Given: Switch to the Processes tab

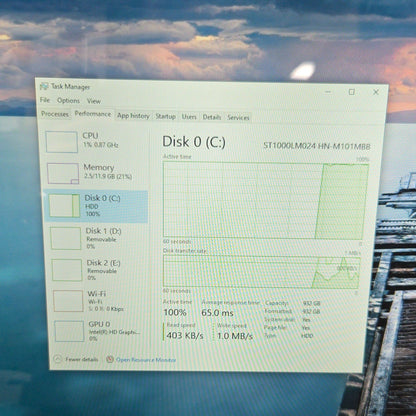Looking at the screenshot, I should tap(55, 114).
